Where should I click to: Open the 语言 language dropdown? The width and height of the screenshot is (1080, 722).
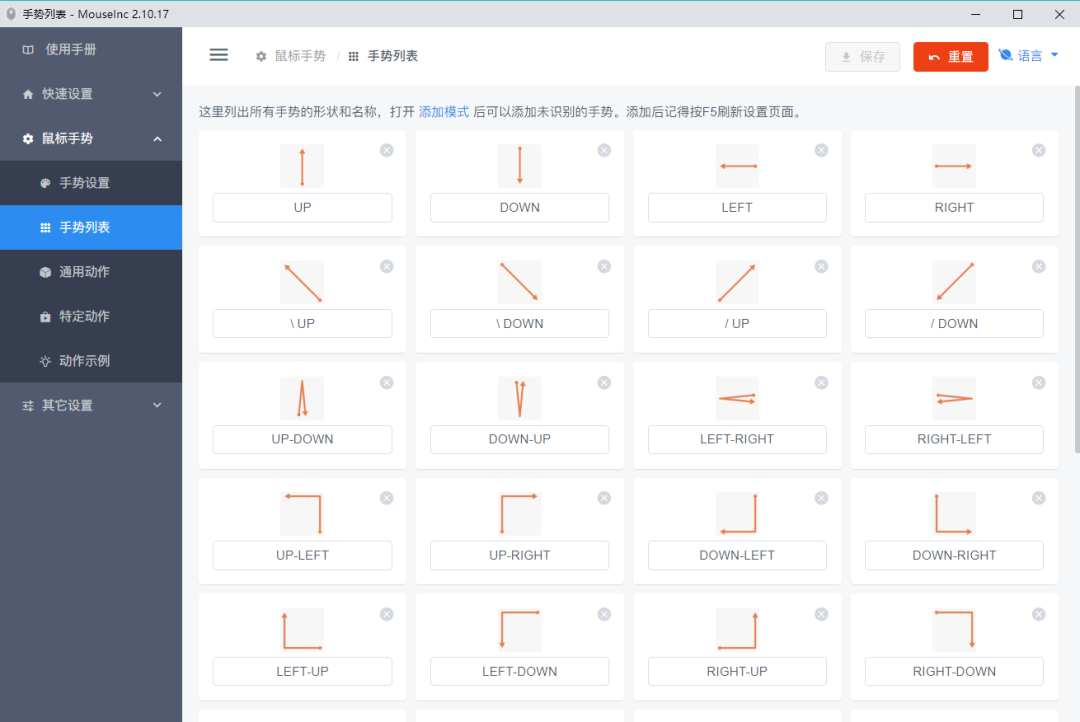pyautogui.click(x=1028, y=56)
